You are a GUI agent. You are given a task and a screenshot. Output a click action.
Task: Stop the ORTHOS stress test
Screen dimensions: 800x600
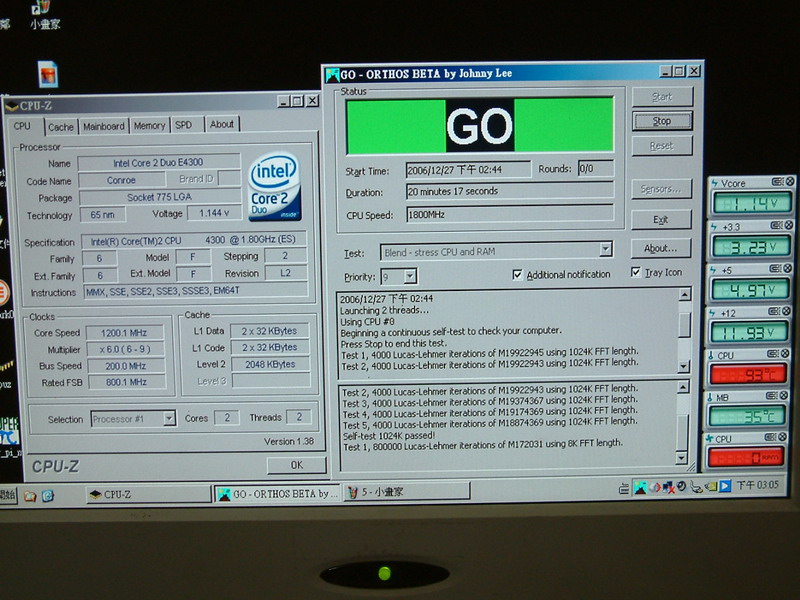coord(662,121)
